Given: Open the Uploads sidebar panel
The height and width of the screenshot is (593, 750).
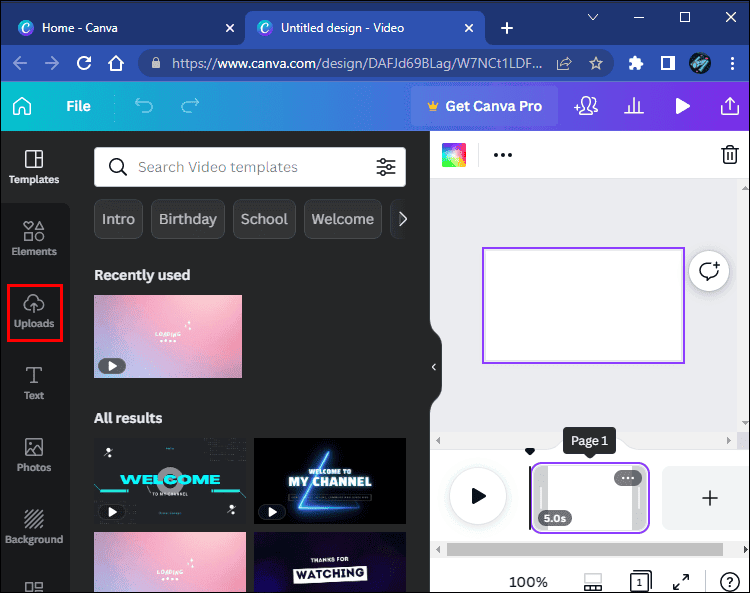Looking at the screenshot, I should tap(34, 312).
